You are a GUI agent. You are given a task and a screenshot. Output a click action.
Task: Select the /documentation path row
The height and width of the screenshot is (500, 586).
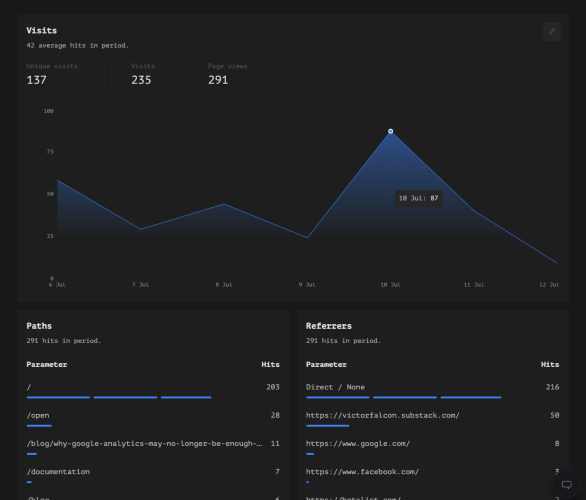coord(153,476)
